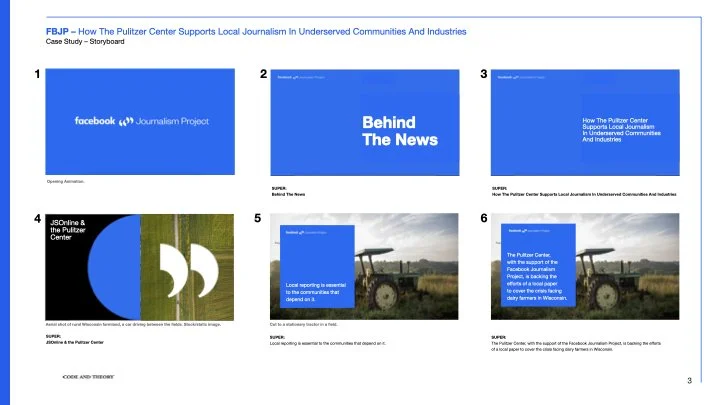This screenshot has height=405, width=720.
Task: Click the 'Opening Animation.' caption
Action: 65,181
